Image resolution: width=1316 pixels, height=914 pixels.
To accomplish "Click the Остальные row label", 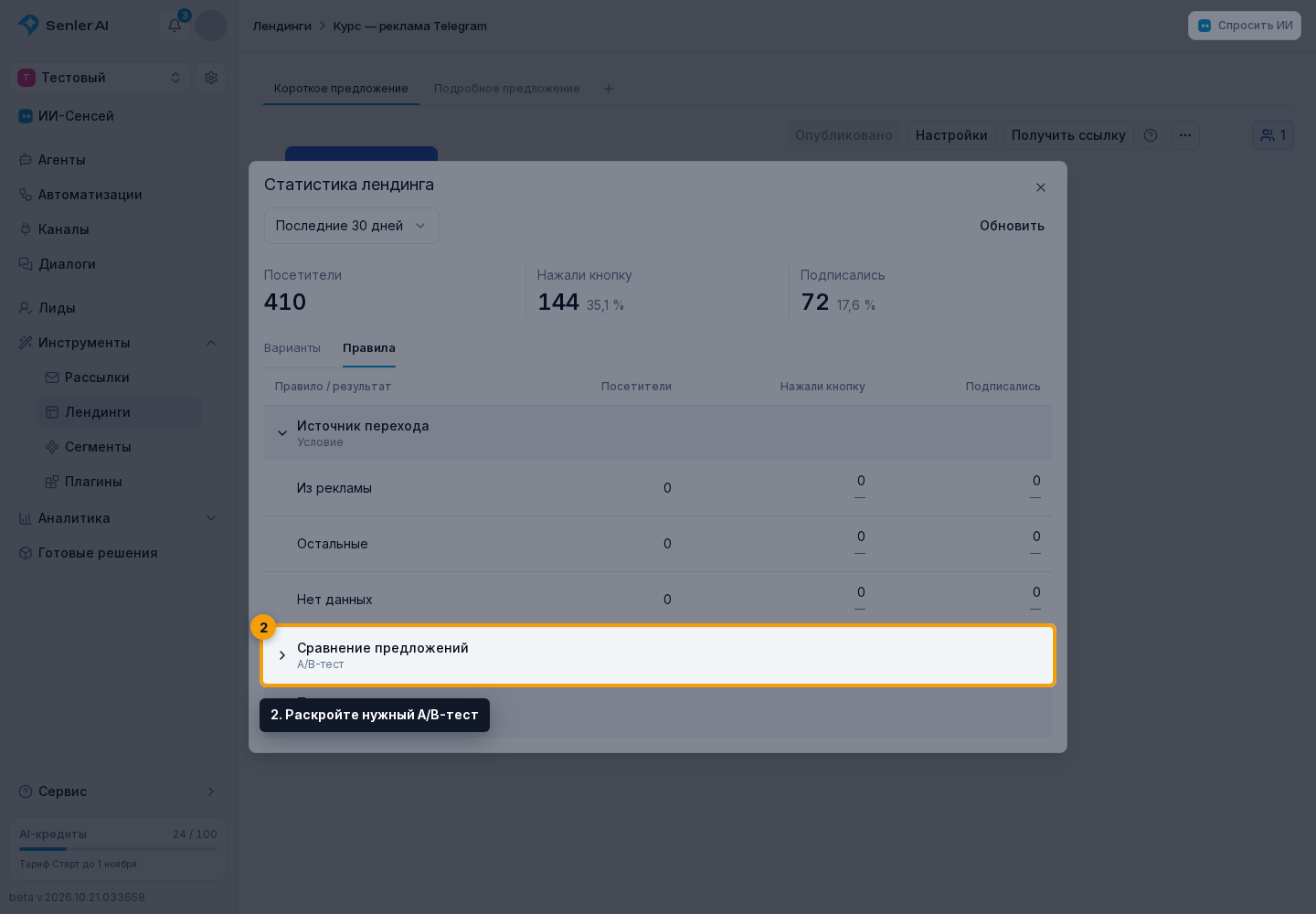I will pos(333,544).
